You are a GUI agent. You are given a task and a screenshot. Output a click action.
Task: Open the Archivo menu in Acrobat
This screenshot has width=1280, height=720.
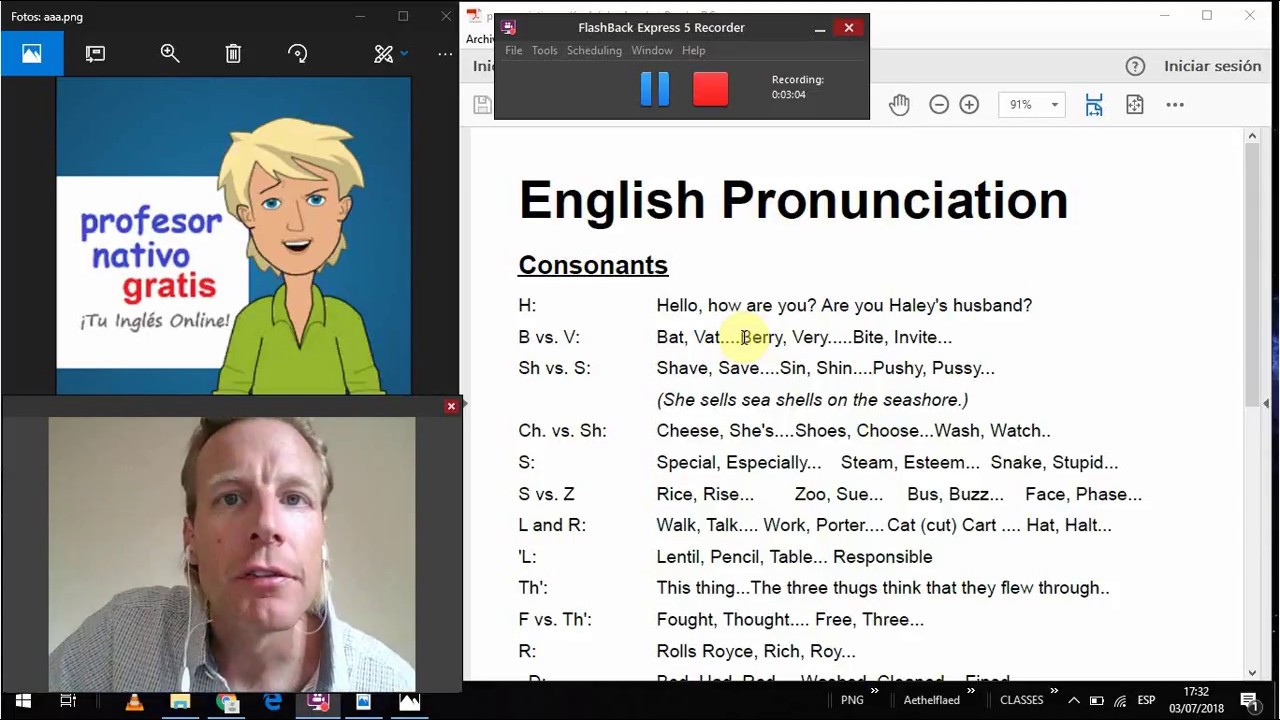pyautogui.click(x=480, y=39)
